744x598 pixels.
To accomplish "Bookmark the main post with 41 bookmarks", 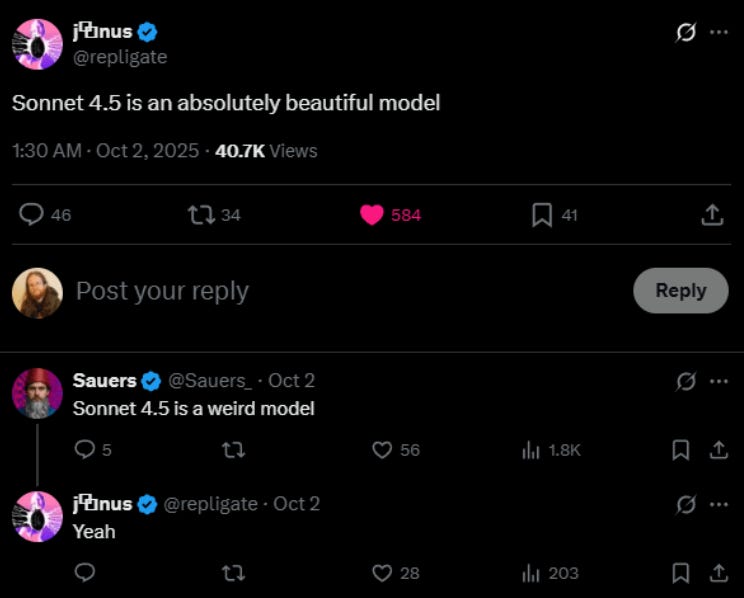I will coord(542,214).
